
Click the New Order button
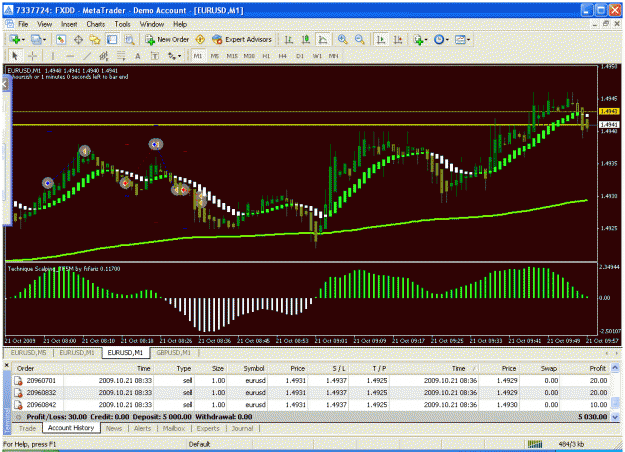(x=167, y=39)
